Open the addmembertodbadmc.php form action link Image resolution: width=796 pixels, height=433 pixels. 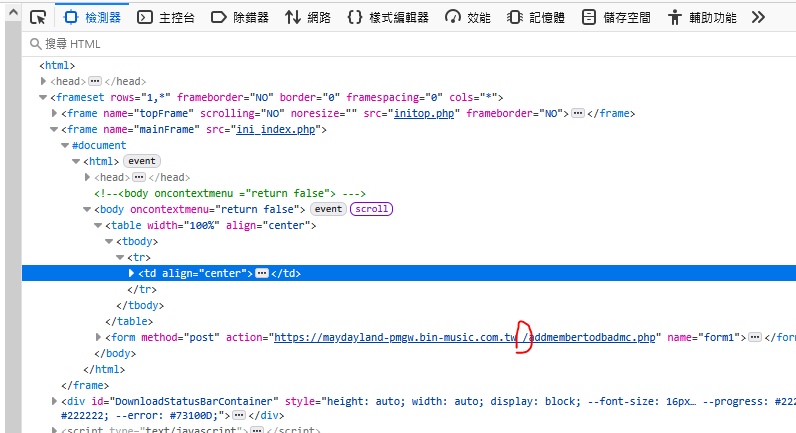click(465, 337)
